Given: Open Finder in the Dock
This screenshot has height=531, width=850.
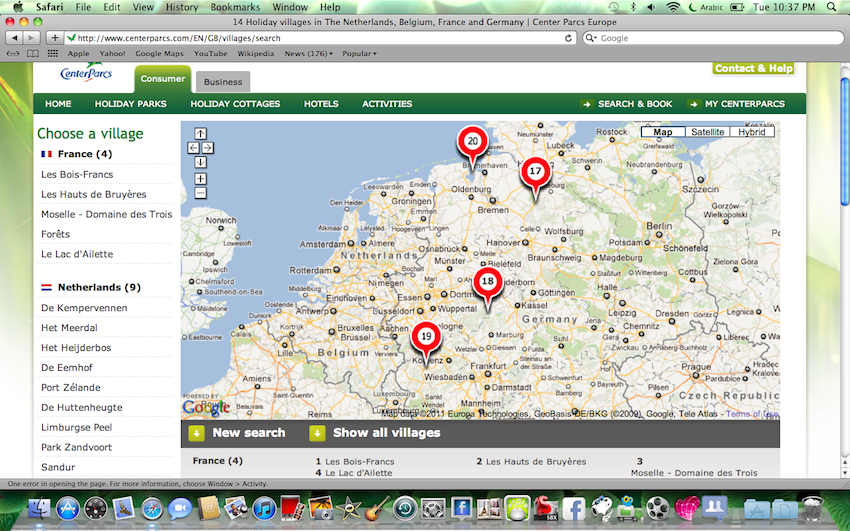Looking at the screenshot, I should (39, 509).
